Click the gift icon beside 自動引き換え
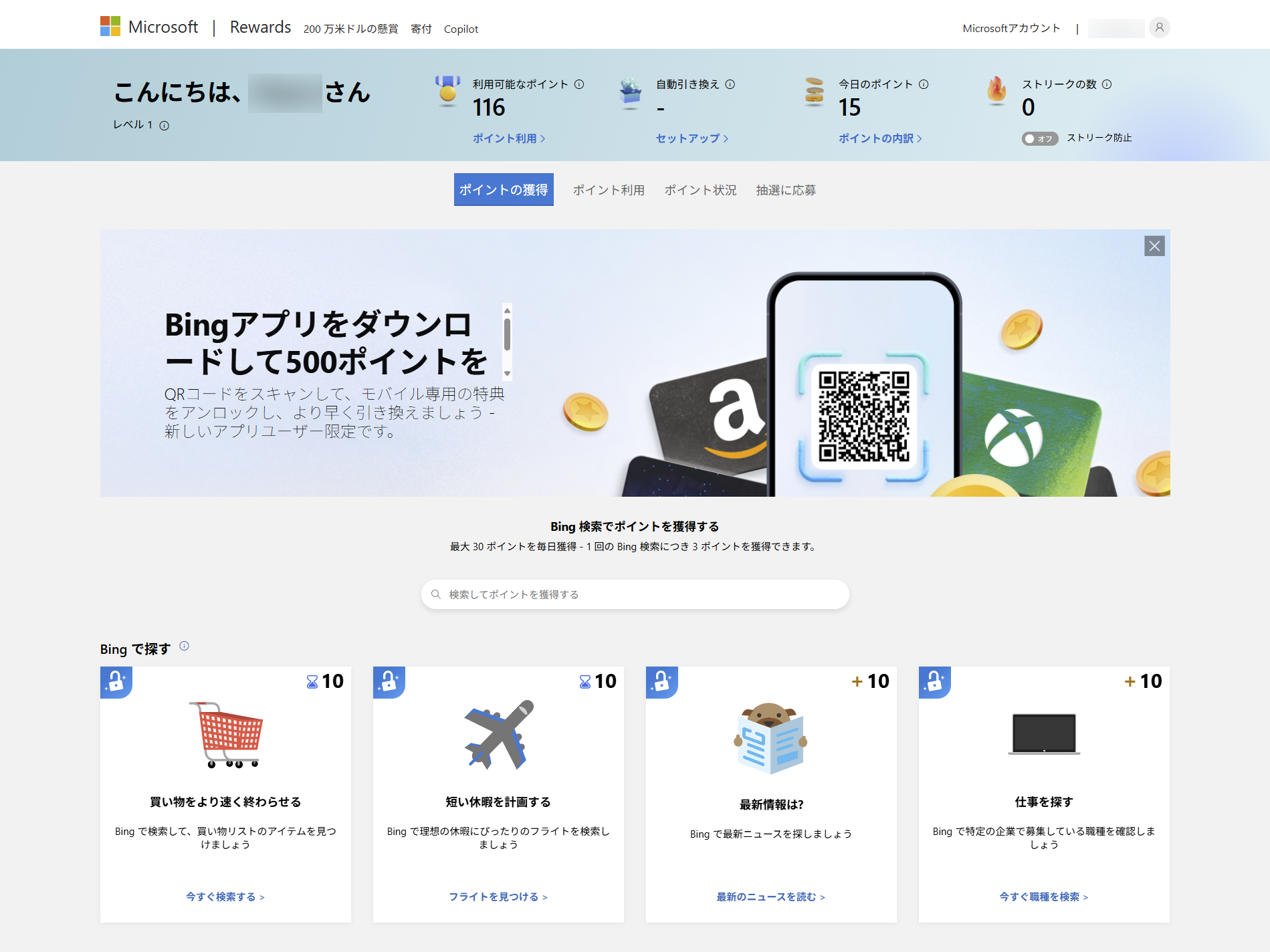The height and width of the screenshot is (952, 1270). click(x=630, y=92)
